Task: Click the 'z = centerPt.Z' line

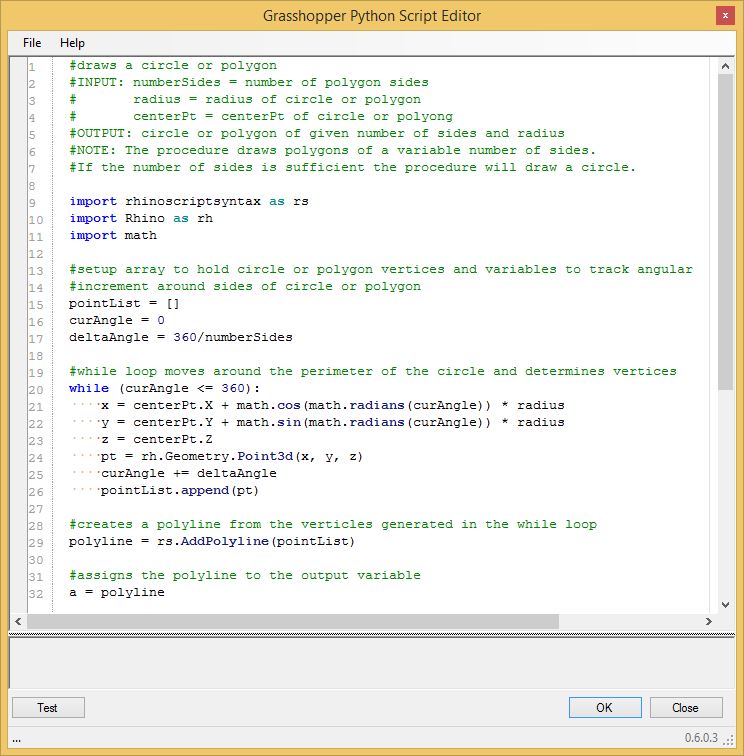Action: (157, 439)
